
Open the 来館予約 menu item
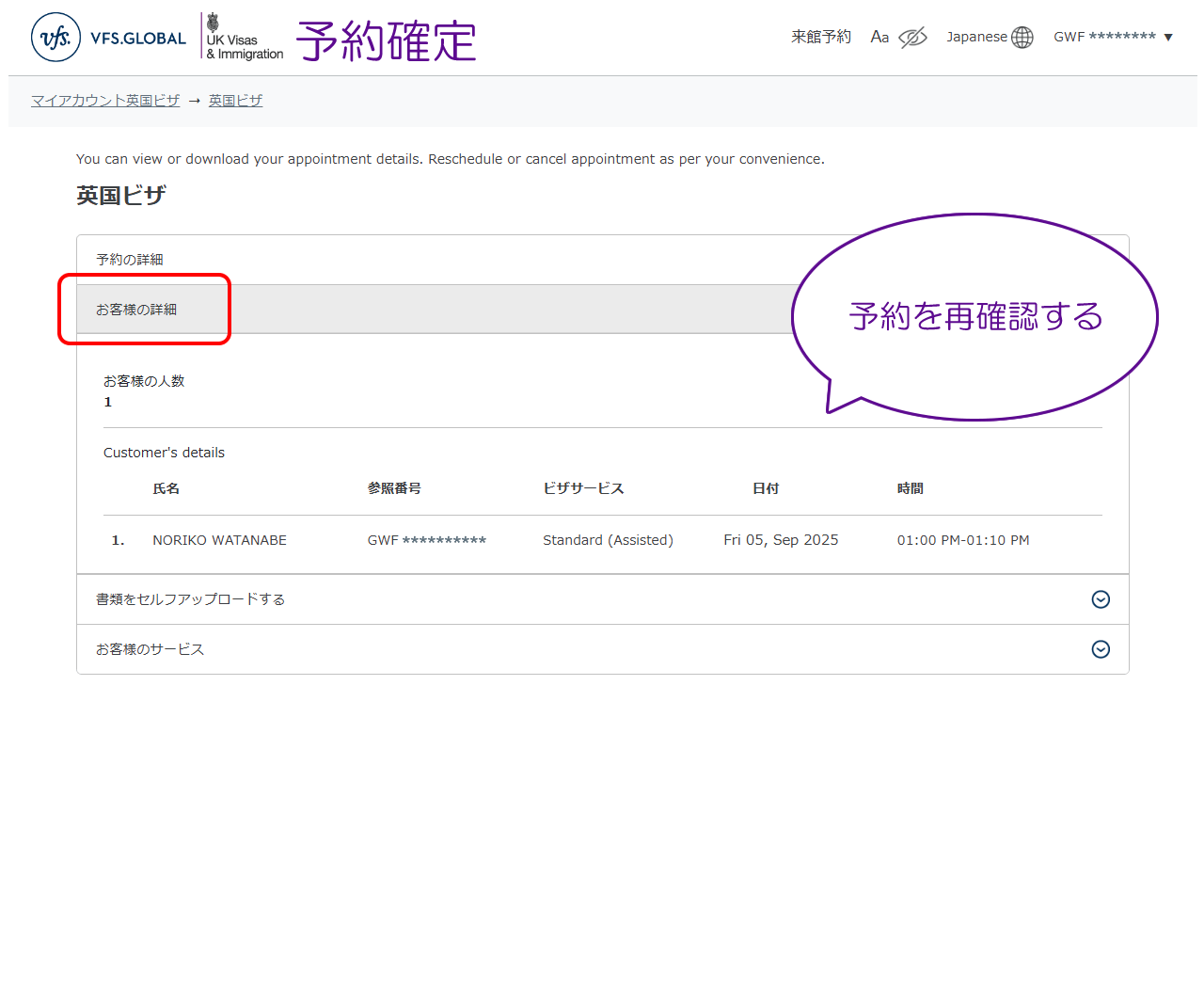(820, 37)
